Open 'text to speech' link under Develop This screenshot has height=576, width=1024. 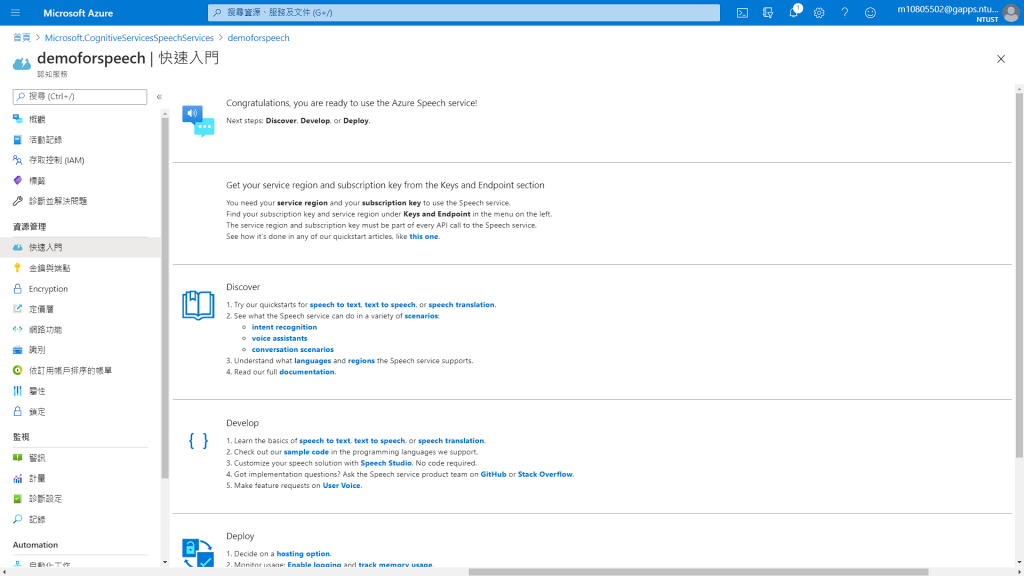[379, 441]
